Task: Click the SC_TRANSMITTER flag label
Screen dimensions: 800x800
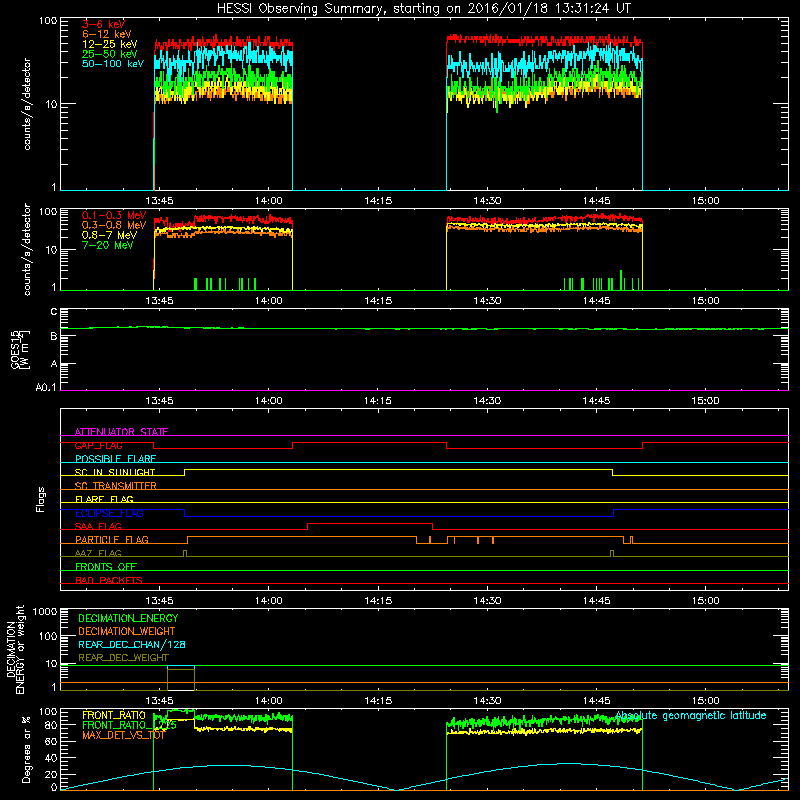Action: 115,486
